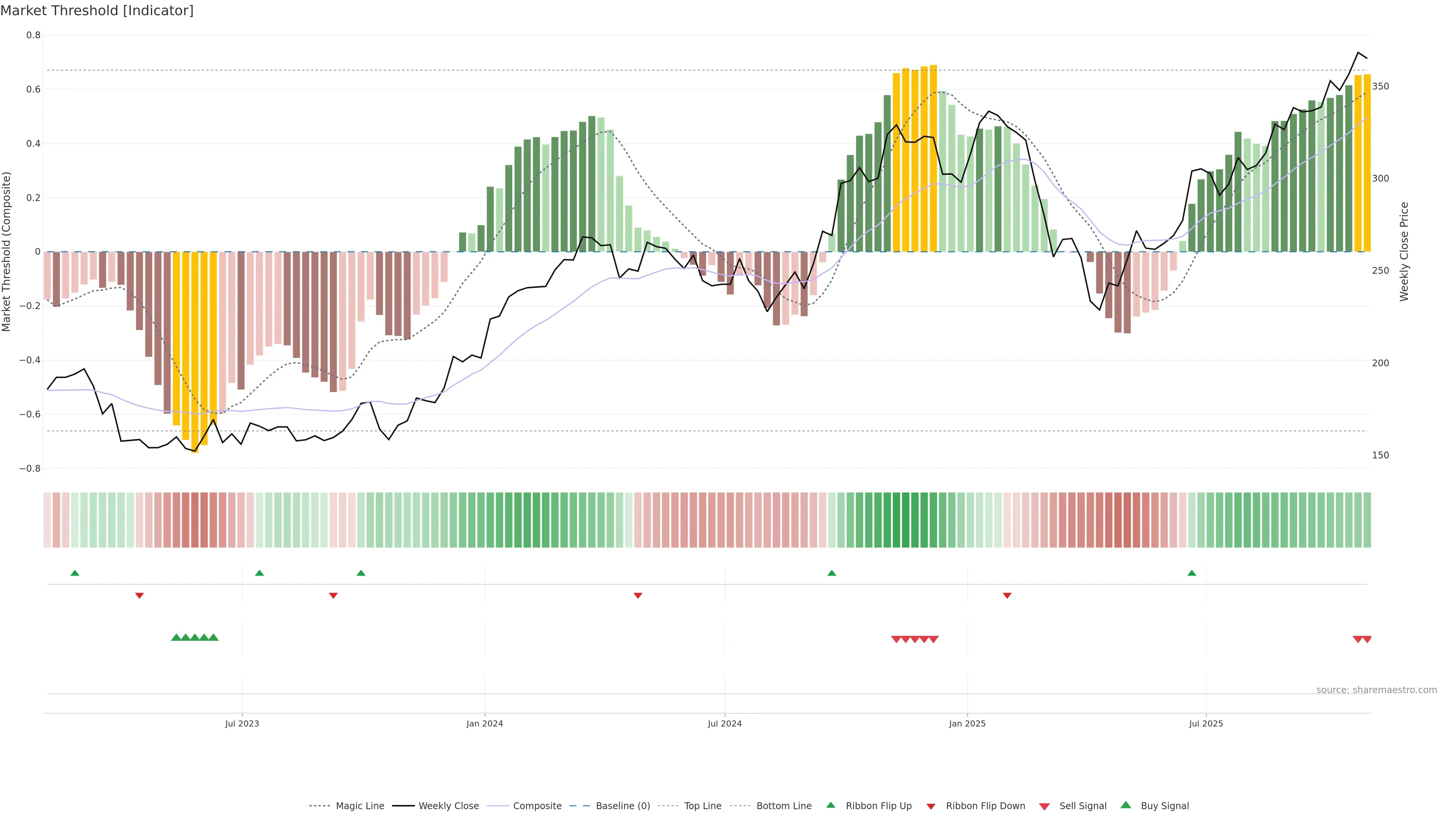The height and width of the screenshot is (819, 1456).
Task: Toggle the Composite legend entry
Action: tap(537, 806)
